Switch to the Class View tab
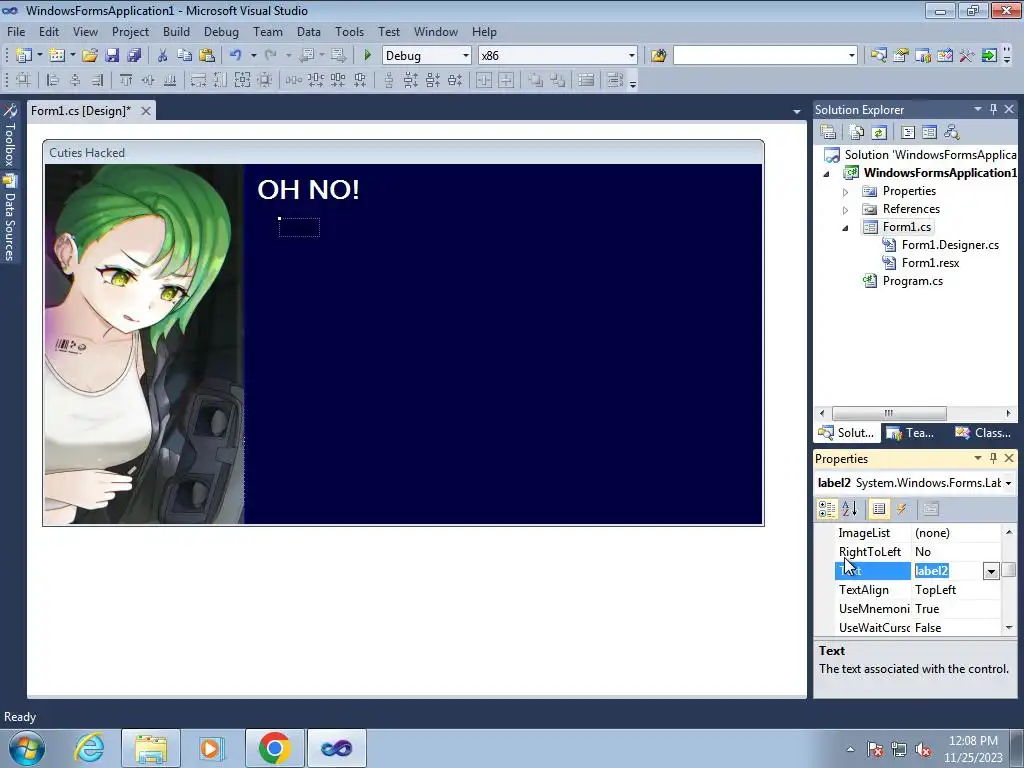Image resolution: width=1024 pixels, height=768 pixels. [983, 432]
